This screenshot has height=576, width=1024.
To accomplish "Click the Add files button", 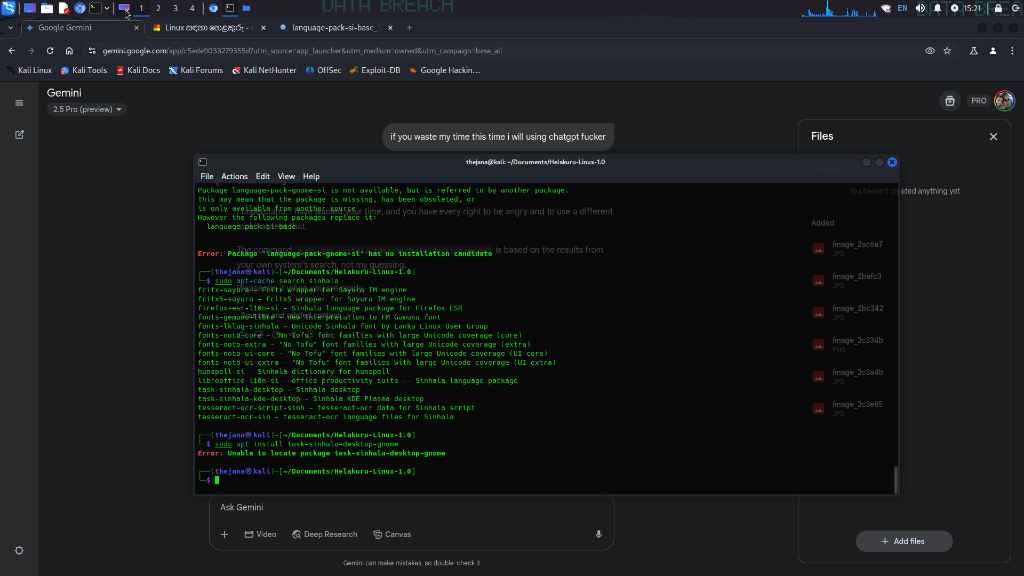I will [904, 541].
